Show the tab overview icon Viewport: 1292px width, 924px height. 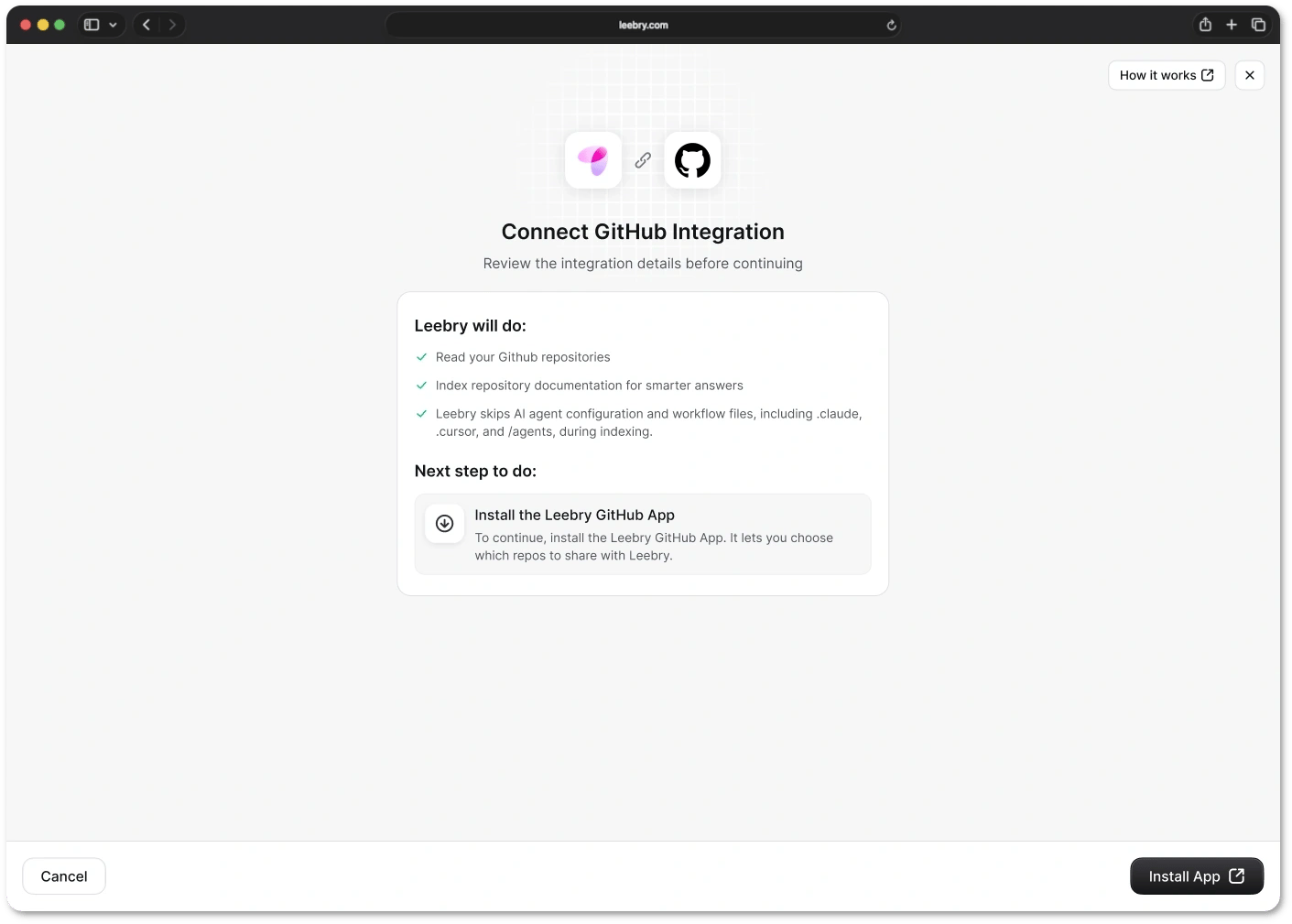tap(1259, 25)
